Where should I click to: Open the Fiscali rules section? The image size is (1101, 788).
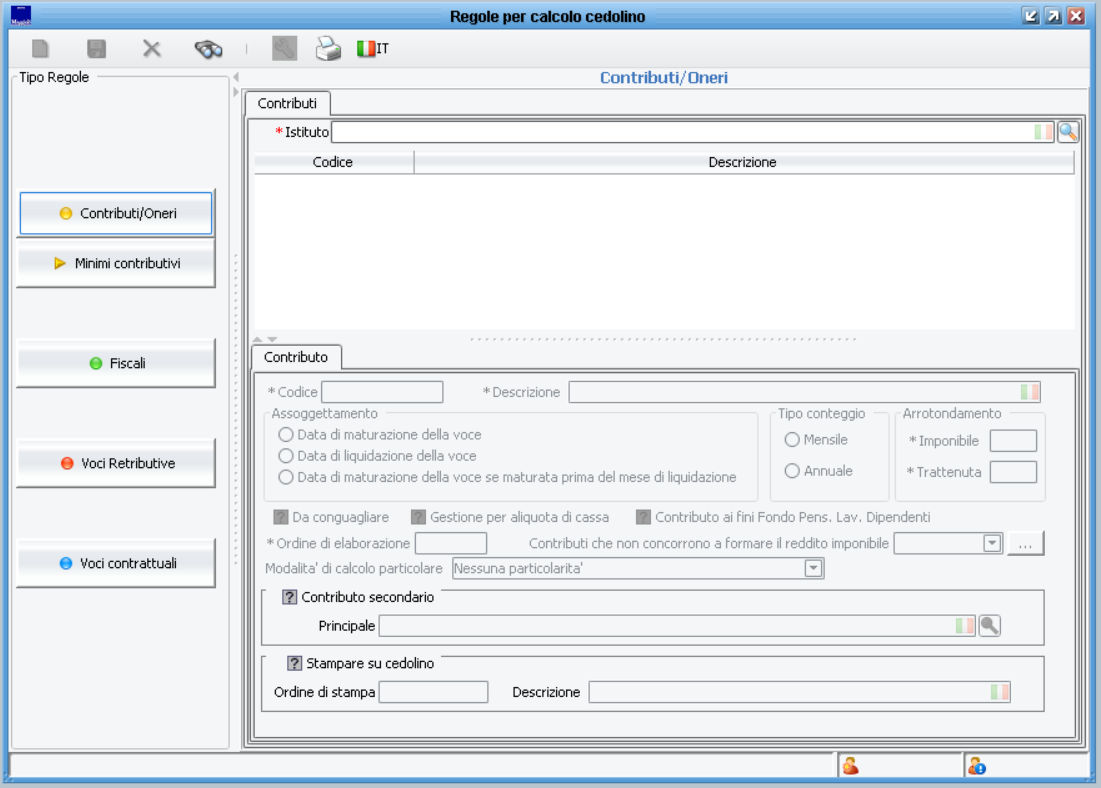pyautogui.click(x=116, y=363)
